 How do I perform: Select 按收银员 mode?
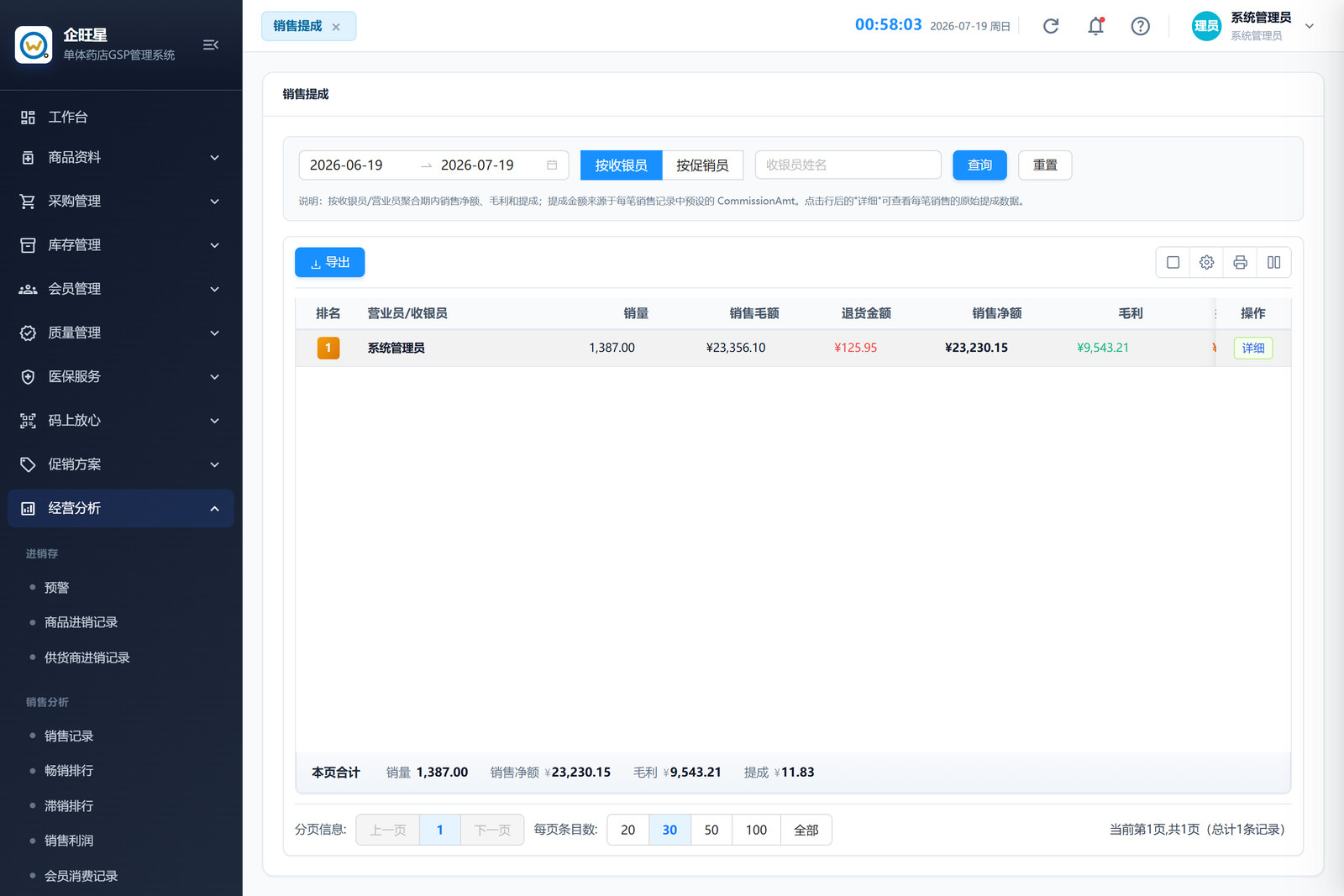click(x=622, y=165)
